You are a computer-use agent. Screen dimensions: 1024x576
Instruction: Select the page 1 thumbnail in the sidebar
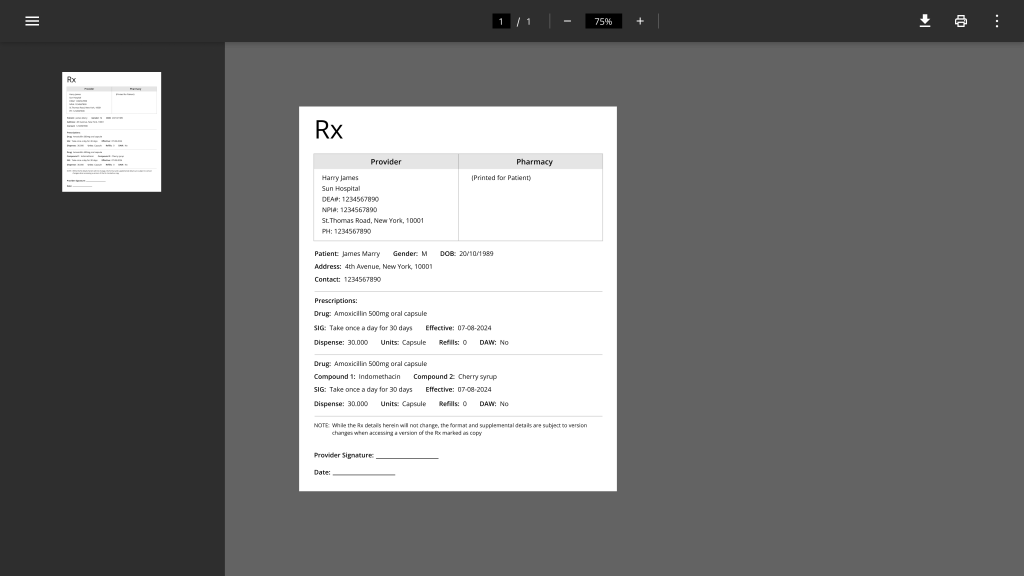coord(111,131)
